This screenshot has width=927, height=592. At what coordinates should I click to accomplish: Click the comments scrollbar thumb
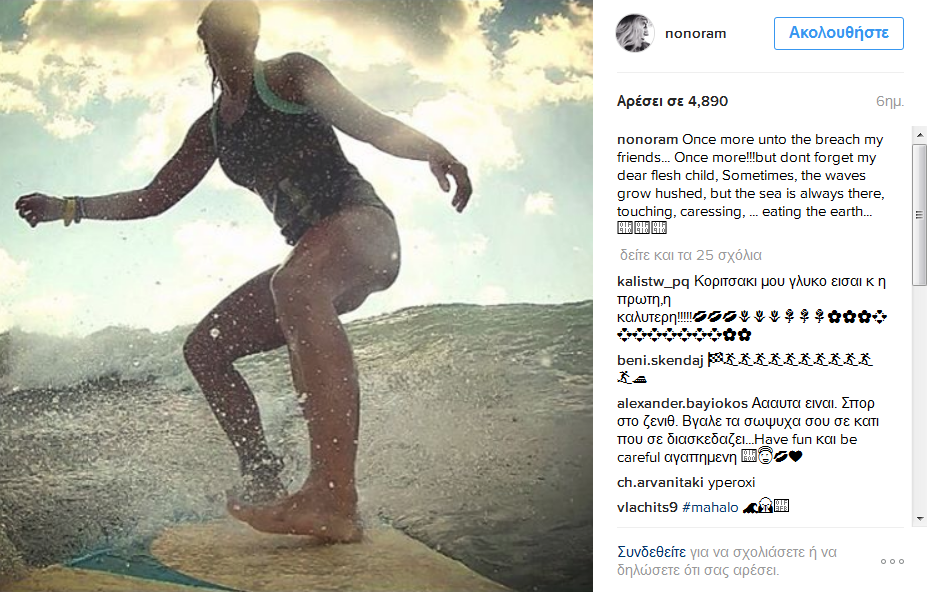coord(919,214)
